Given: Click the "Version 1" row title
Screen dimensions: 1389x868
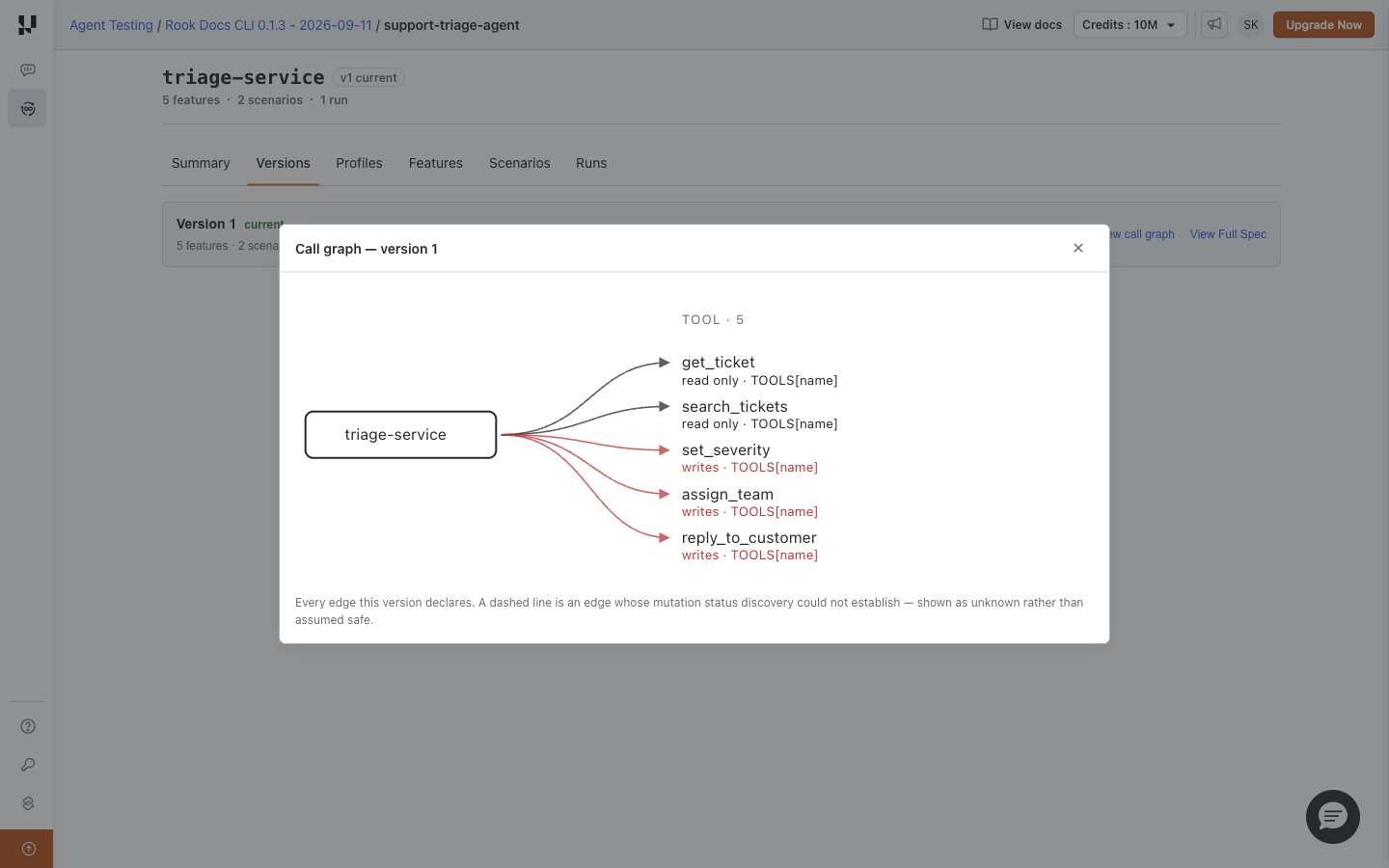Looking at the screenshot, I should tap(206, 224).
